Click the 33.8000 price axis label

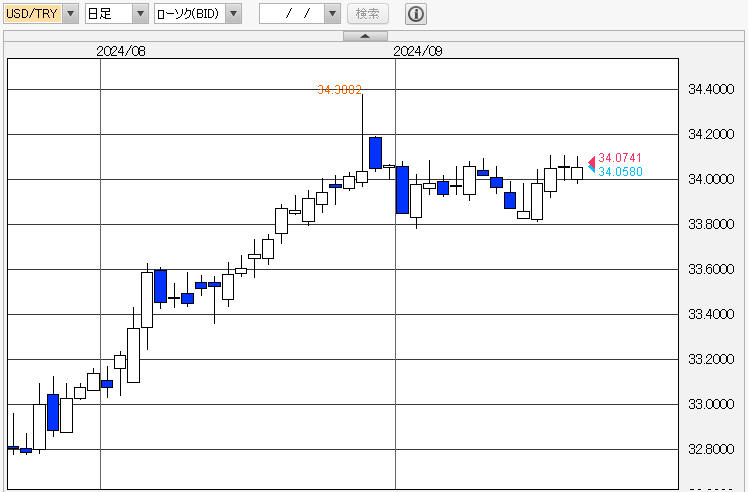(711, 224)
